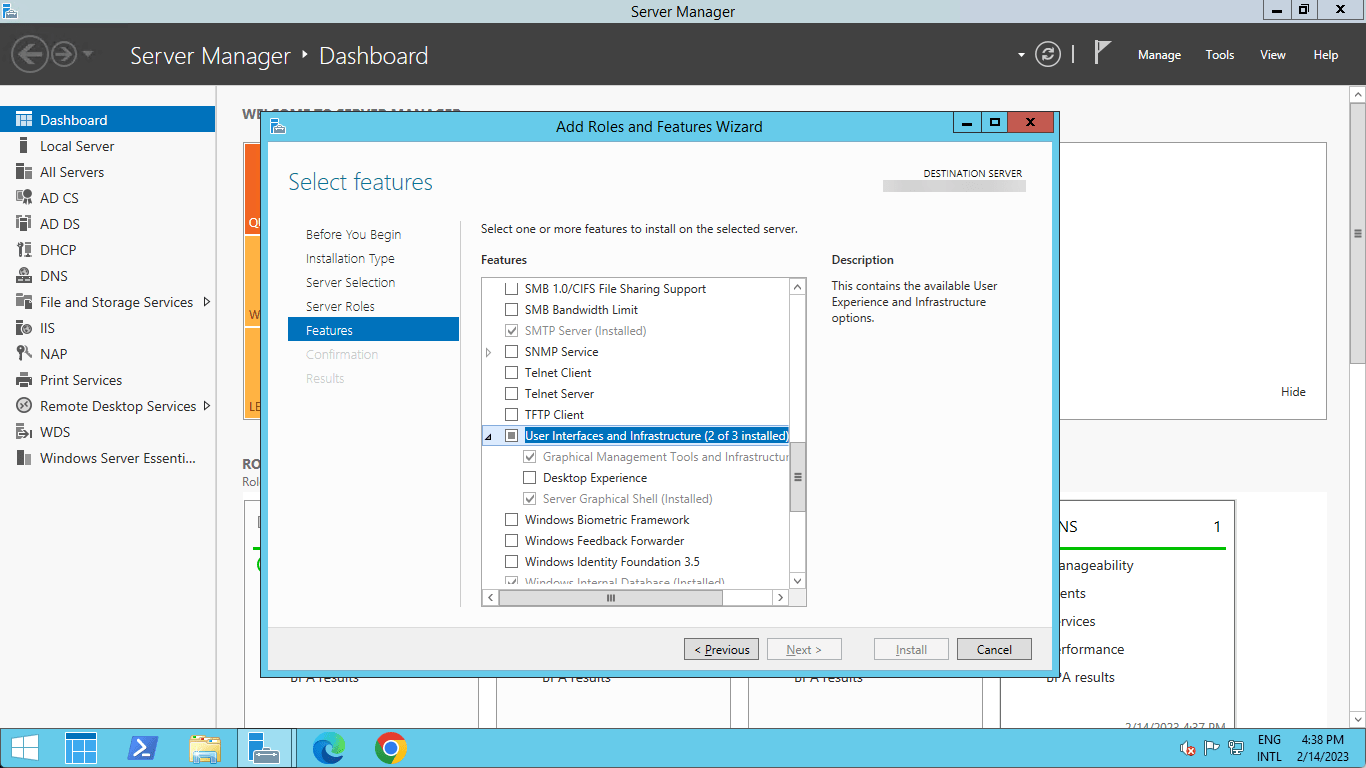Click the WDS role icon
The width and height of the screenshot is (1366, 768).
point(24,432)
